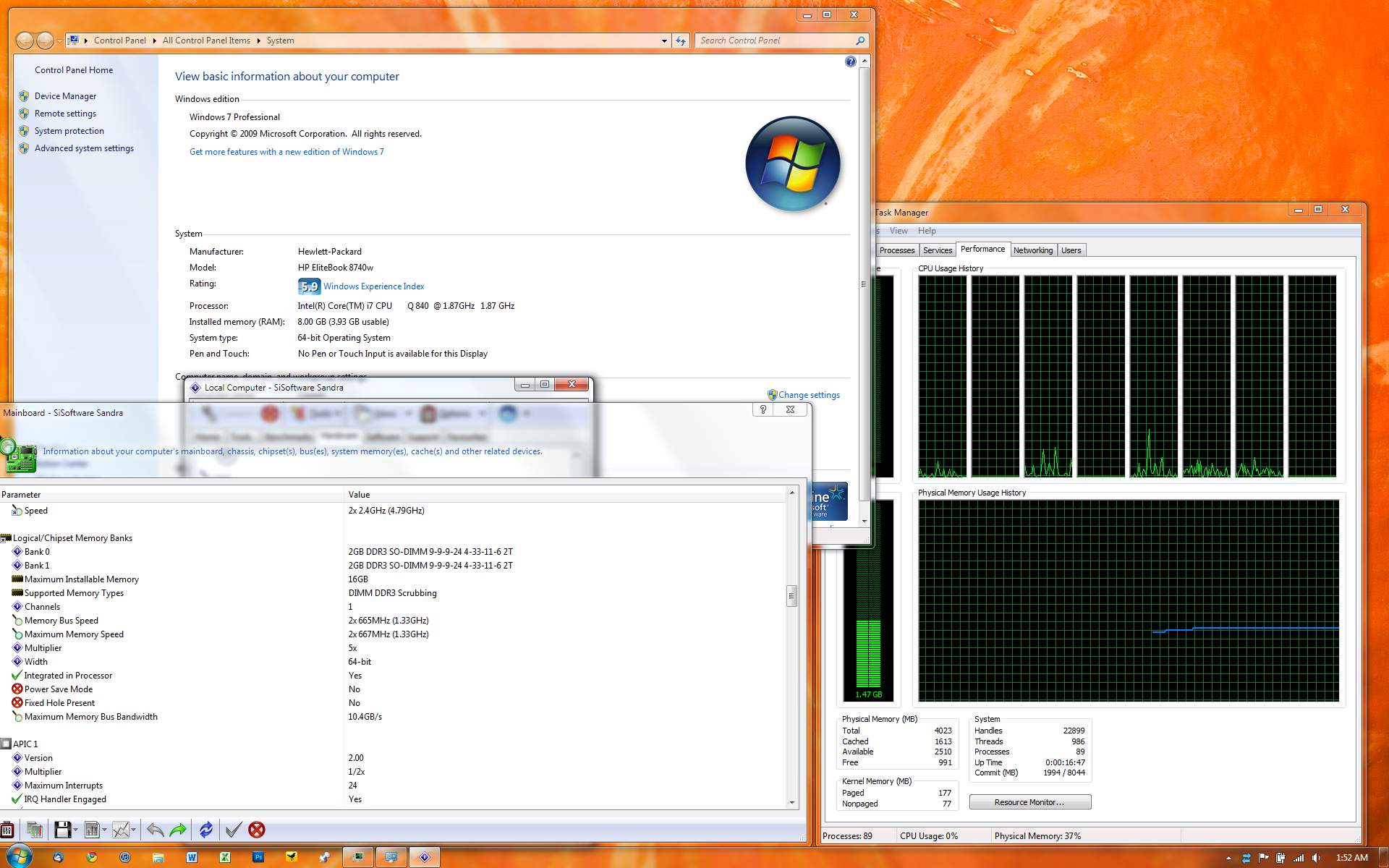
Task: Launch Photoshop from the taskbar
Action: (x=258, y=857)
